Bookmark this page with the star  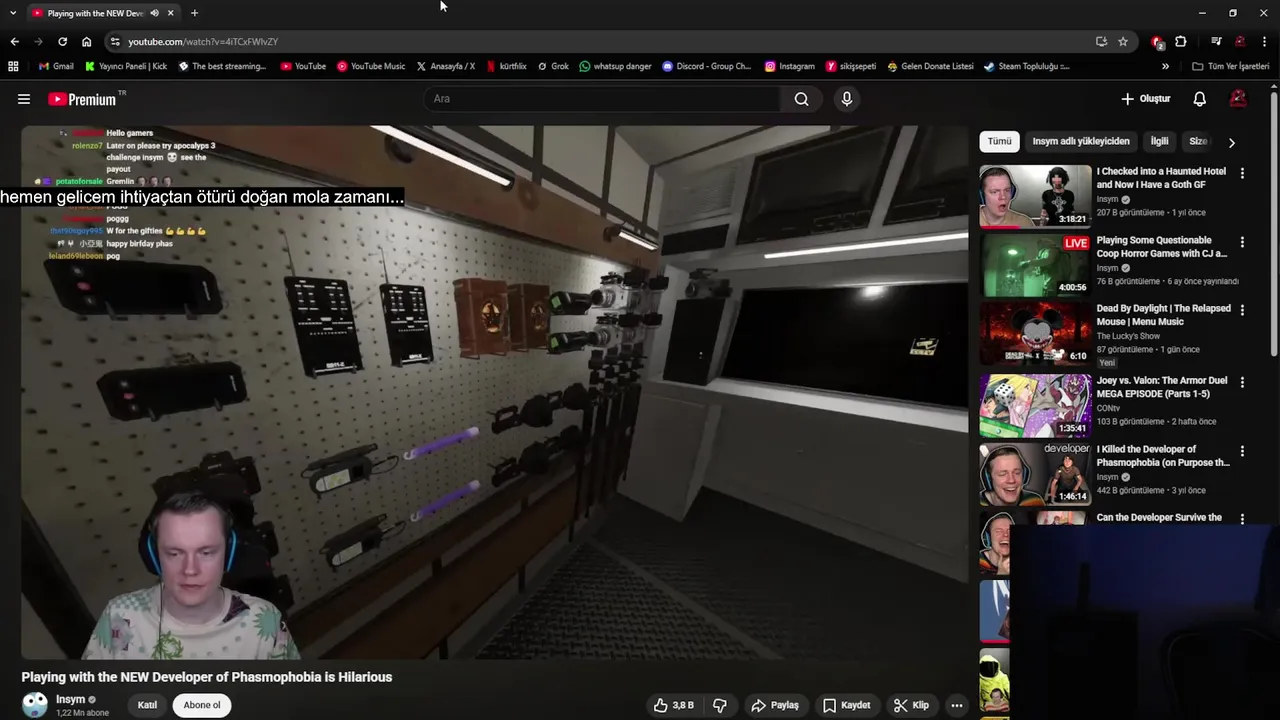coord(1123,41)
